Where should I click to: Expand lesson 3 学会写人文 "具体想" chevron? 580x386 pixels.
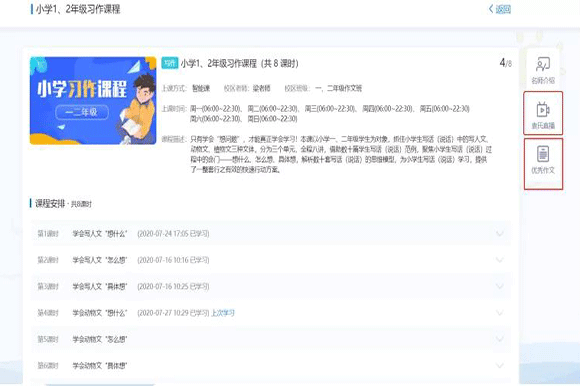[499, 286]
